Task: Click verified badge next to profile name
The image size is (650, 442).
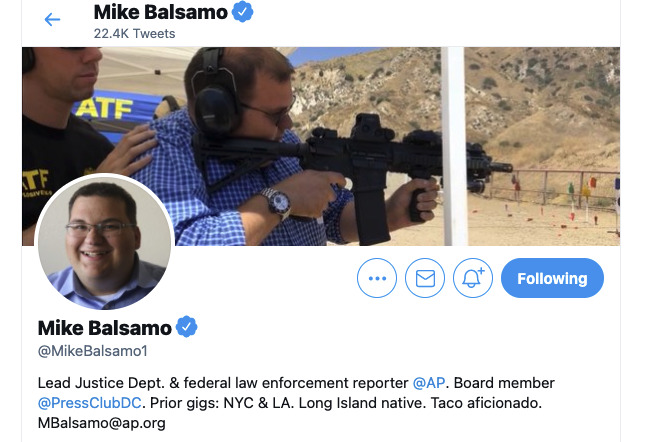Action: coord(187,327)
